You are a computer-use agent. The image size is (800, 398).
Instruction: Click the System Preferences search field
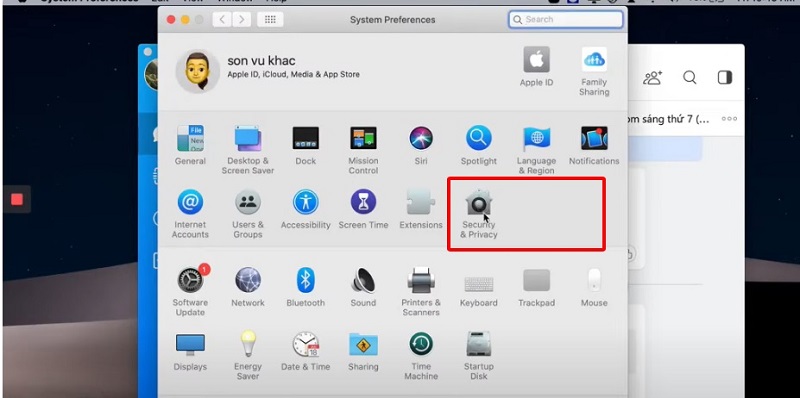[566, 19]
